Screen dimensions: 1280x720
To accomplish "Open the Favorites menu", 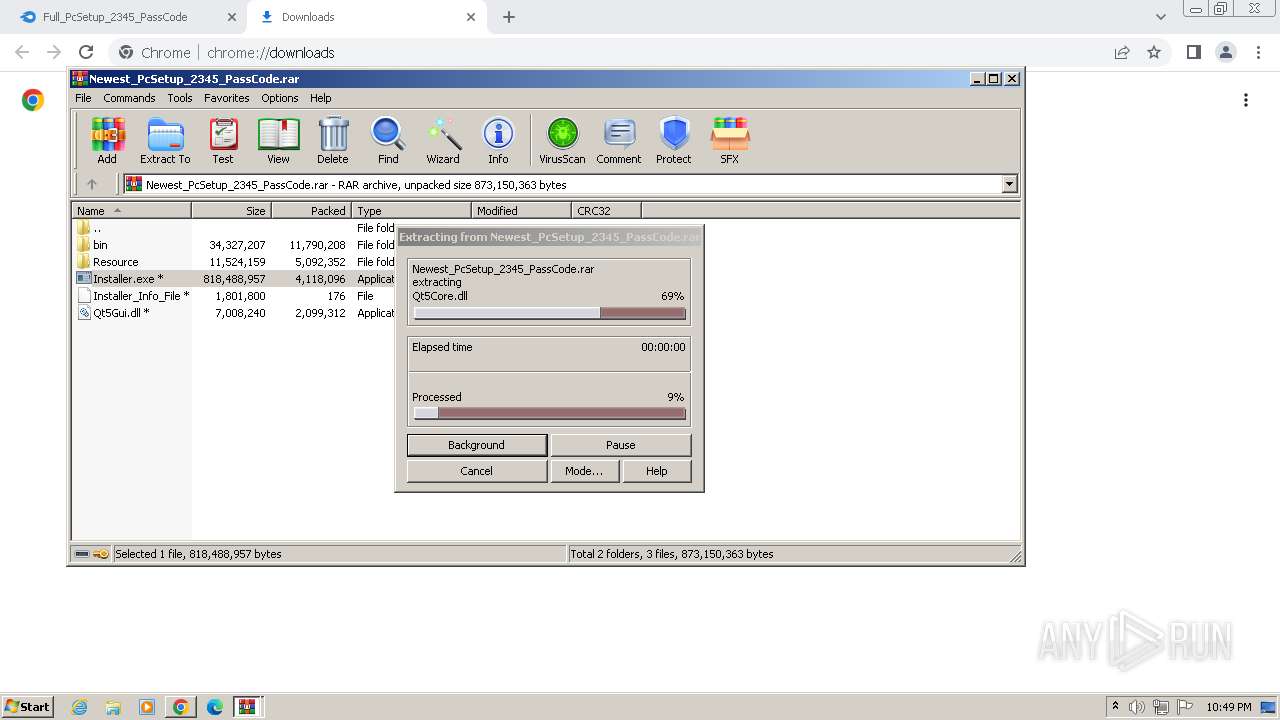I will click(227, 98).
